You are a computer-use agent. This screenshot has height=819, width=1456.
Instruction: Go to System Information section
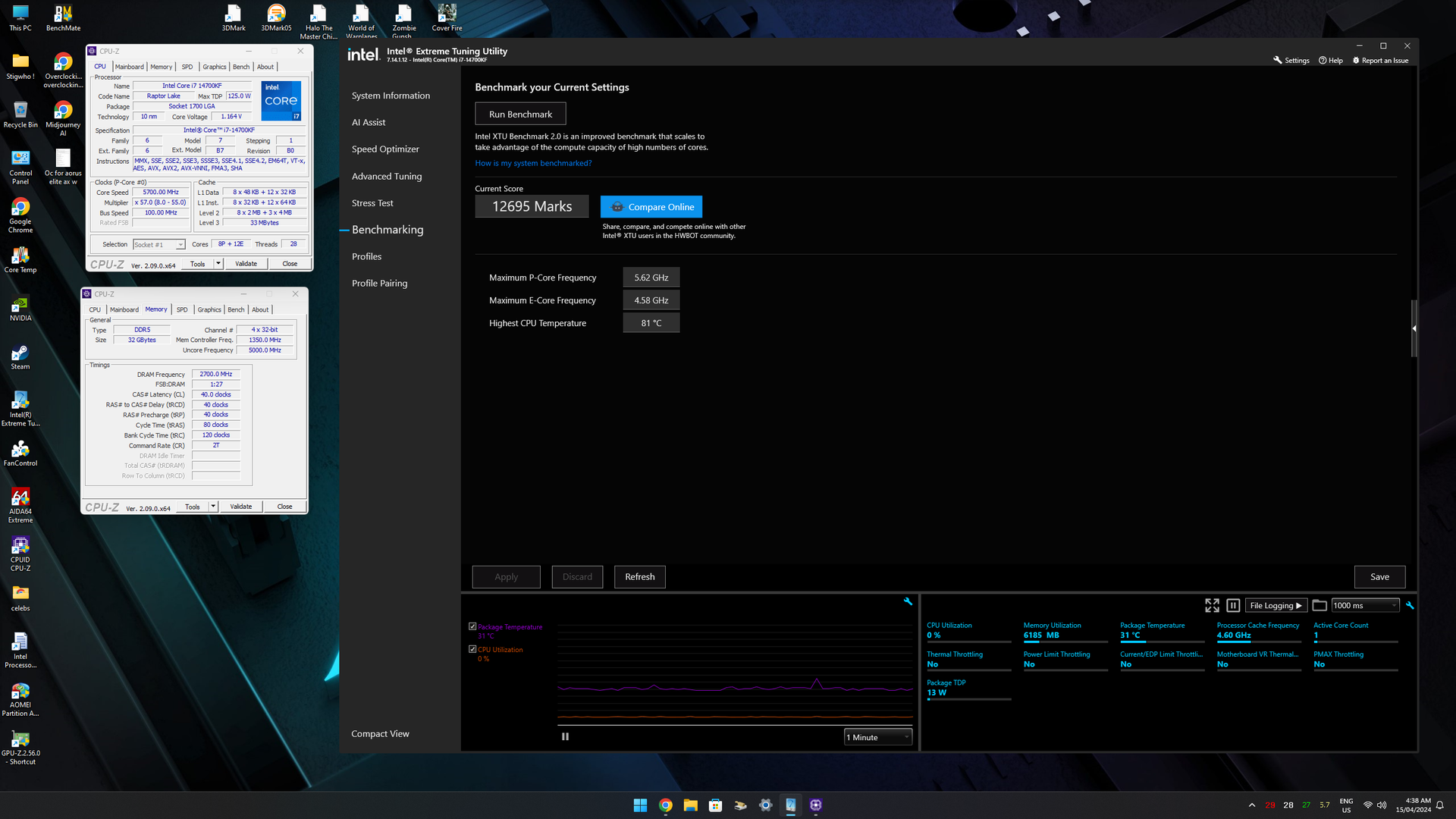[x=391, y=96]
